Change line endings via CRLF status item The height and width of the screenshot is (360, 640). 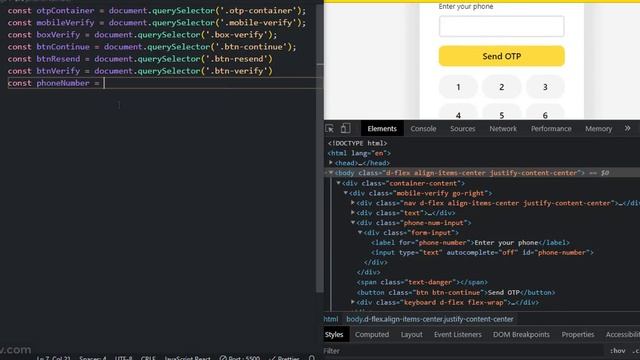click(x=148, y=358)
